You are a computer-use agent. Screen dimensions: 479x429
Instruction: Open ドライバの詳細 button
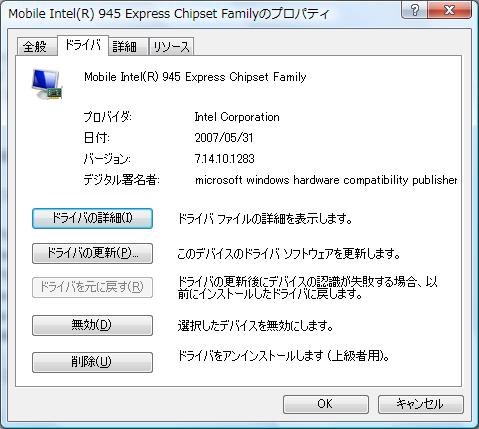coord(92,218)
